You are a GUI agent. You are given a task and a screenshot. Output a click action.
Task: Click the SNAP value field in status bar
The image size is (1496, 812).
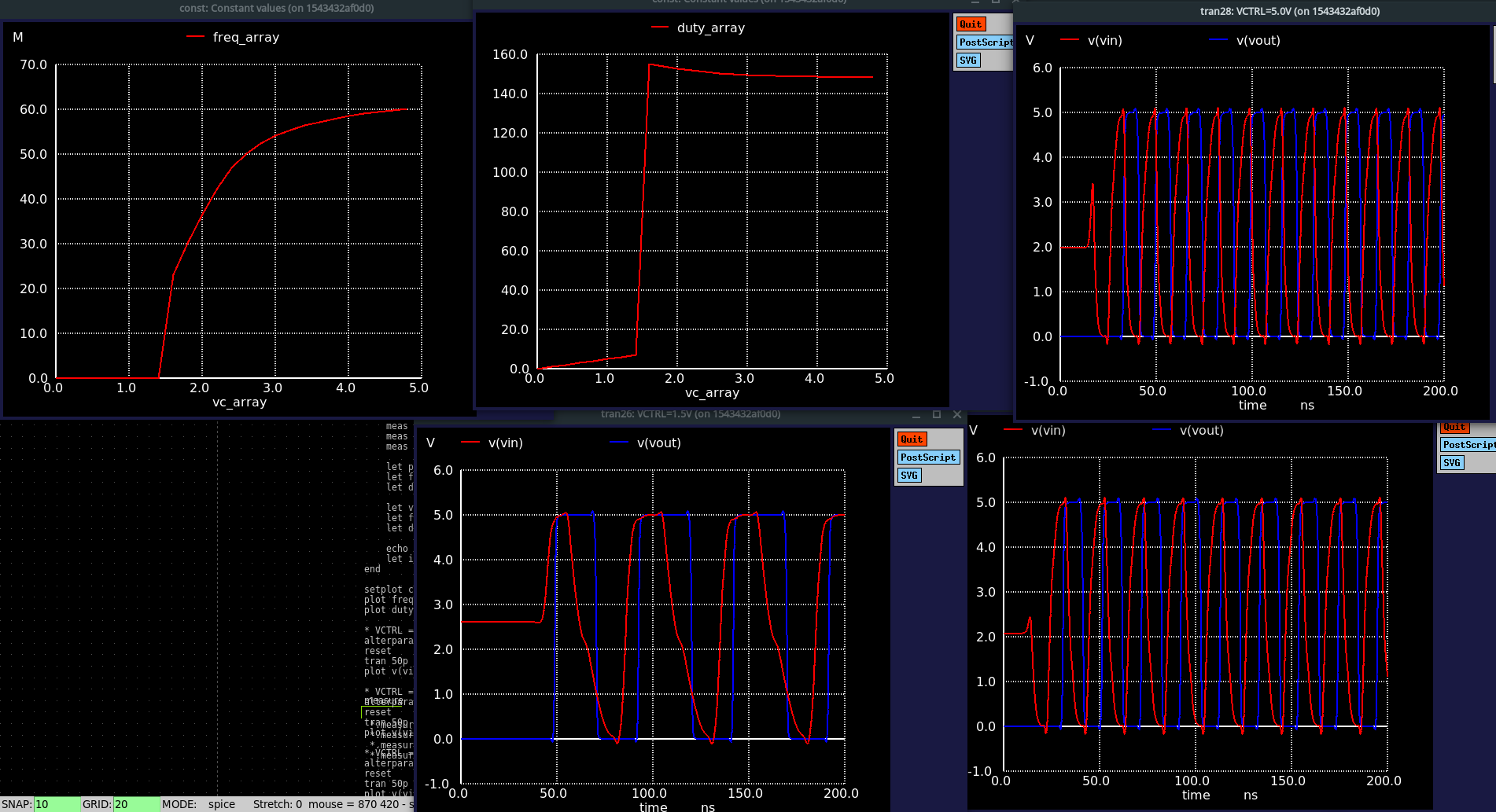pos(57,804)
